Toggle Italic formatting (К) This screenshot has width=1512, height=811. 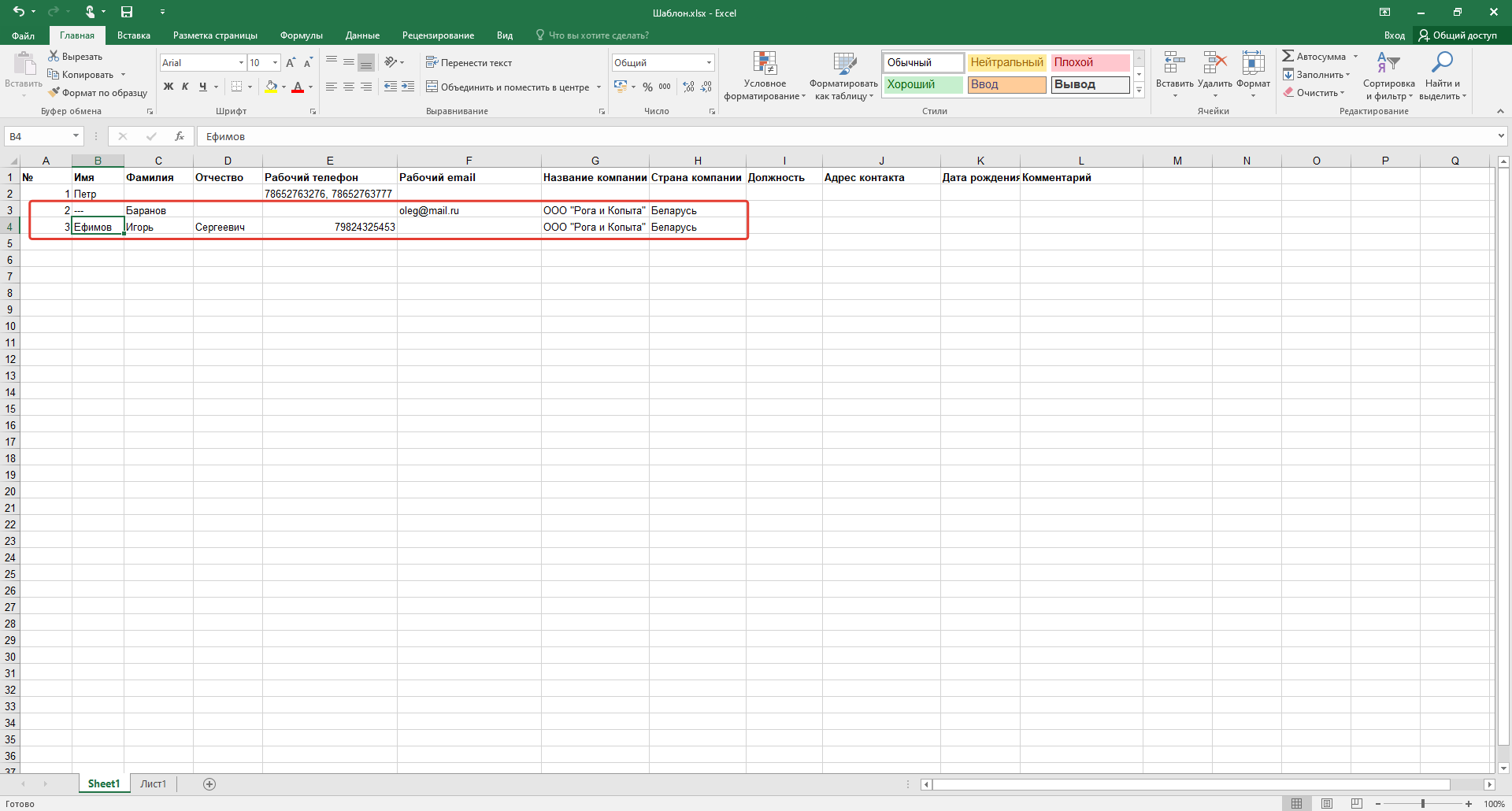(185, 87)
